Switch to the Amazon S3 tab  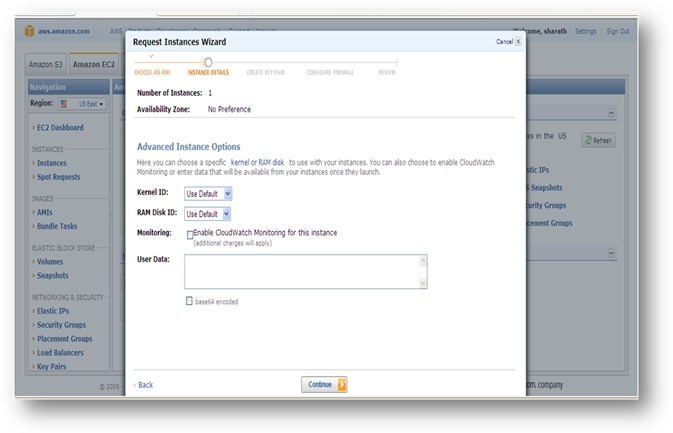click(x=45, y=64)
